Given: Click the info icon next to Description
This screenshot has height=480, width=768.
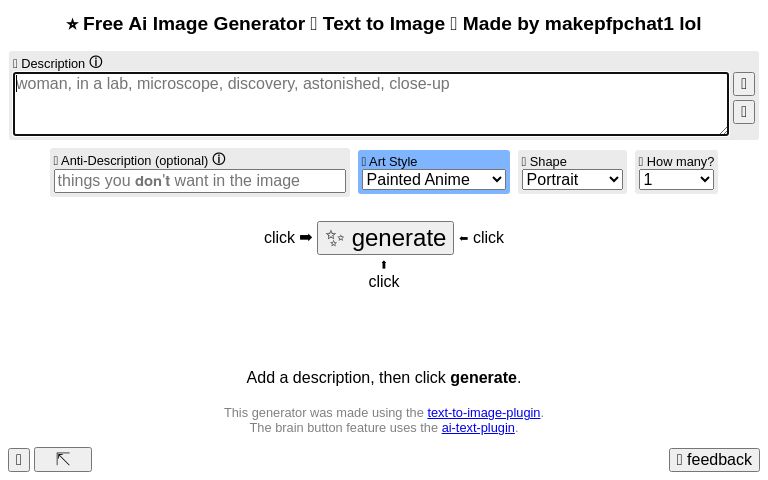Looking at the screenshot, I should [96, 62].
